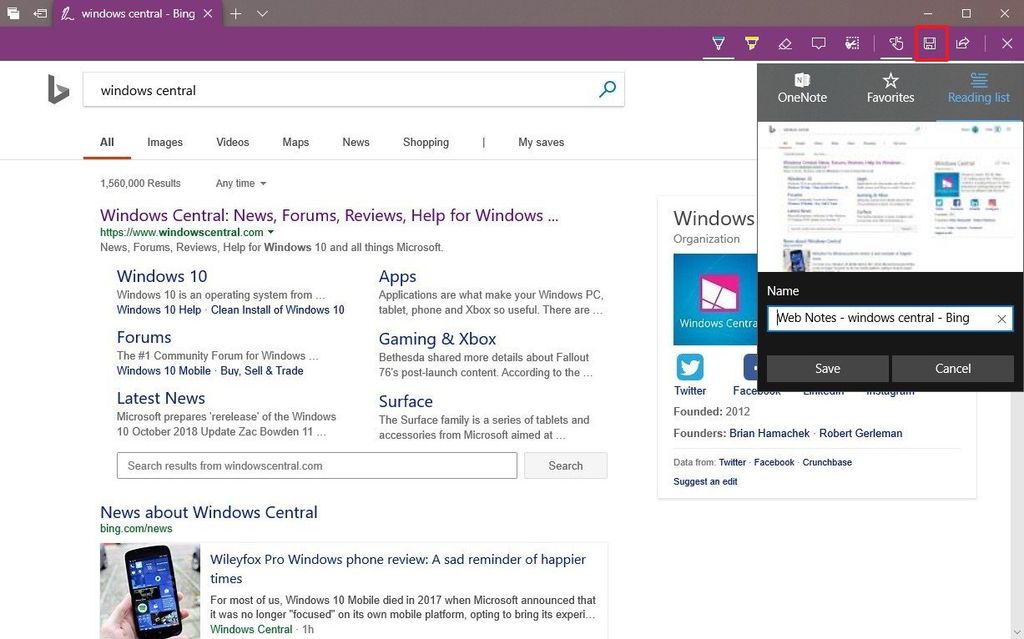This screenshot has width=1024, height=639.
Task: Activate the Clip region tool
Action: coord(852,43)
